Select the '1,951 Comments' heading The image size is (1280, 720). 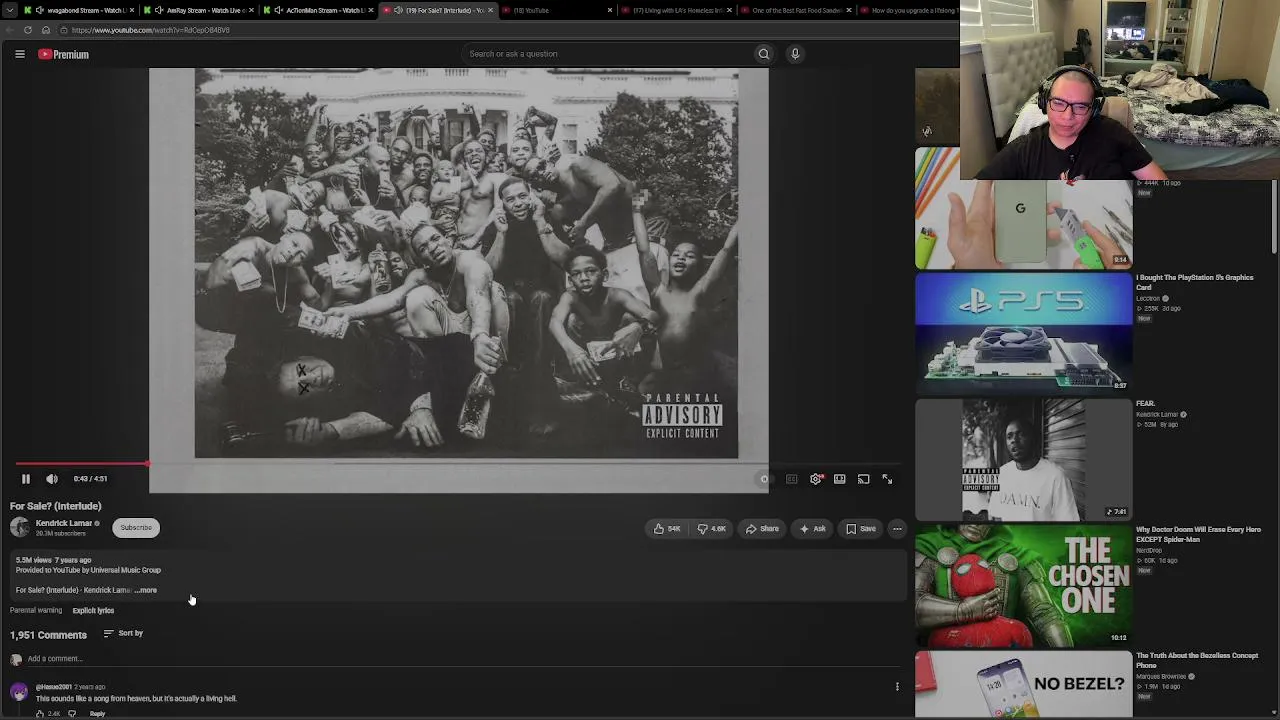(48, 635)
